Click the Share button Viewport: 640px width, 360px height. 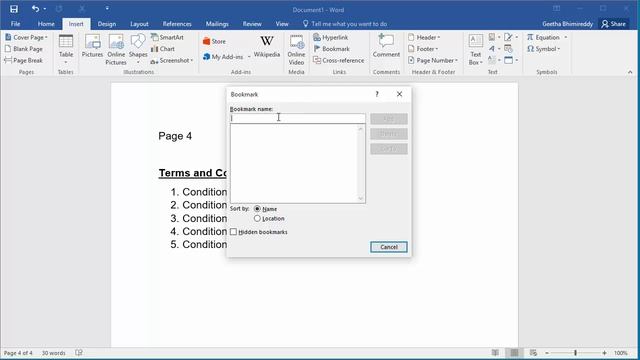click(613, 24)
